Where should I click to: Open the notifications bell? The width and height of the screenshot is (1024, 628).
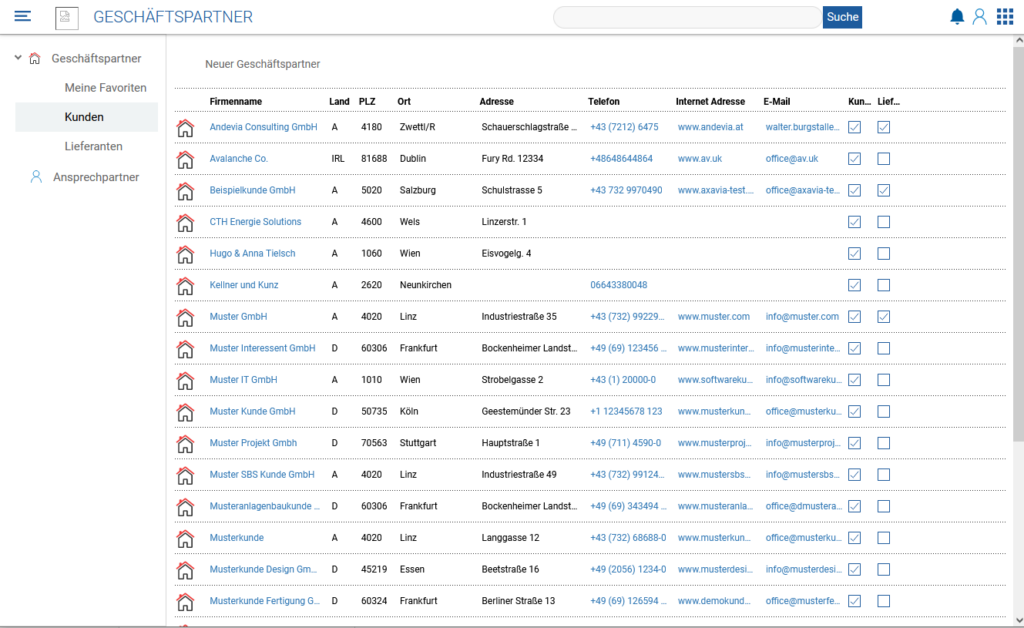click(x=957, y=16)
